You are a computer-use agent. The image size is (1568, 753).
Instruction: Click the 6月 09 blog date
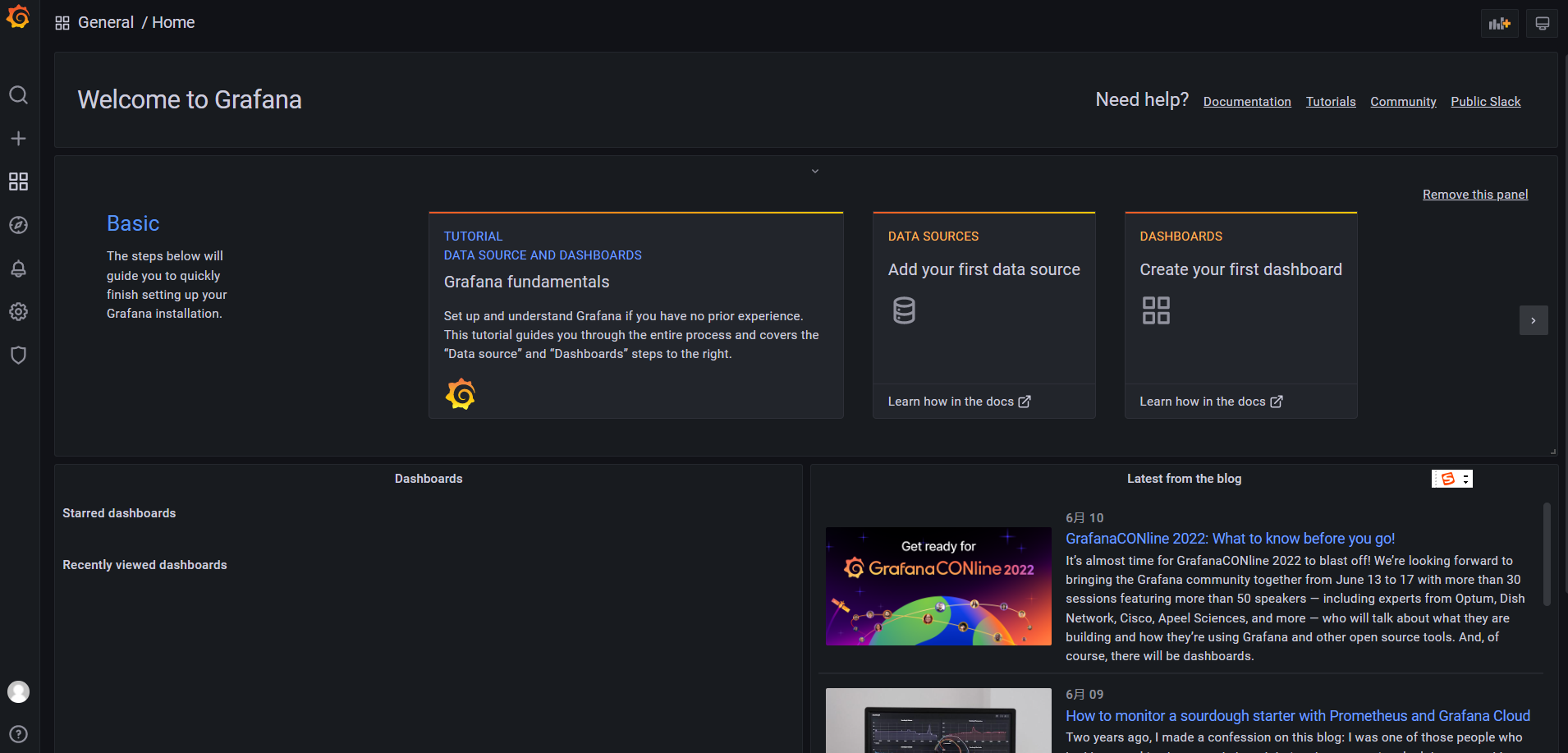[1084, 695]
